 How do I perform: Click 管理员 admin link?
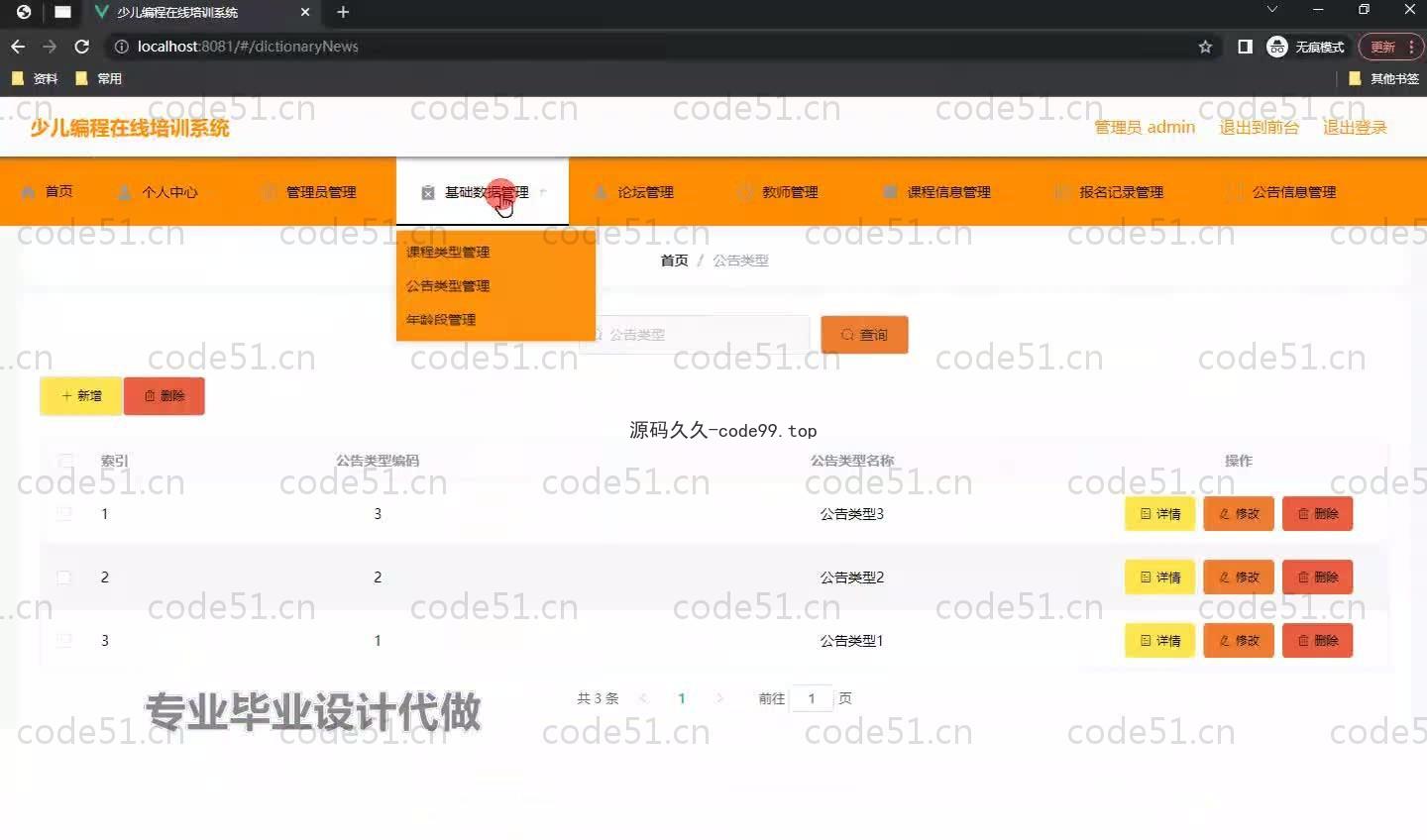[1145, 127]
